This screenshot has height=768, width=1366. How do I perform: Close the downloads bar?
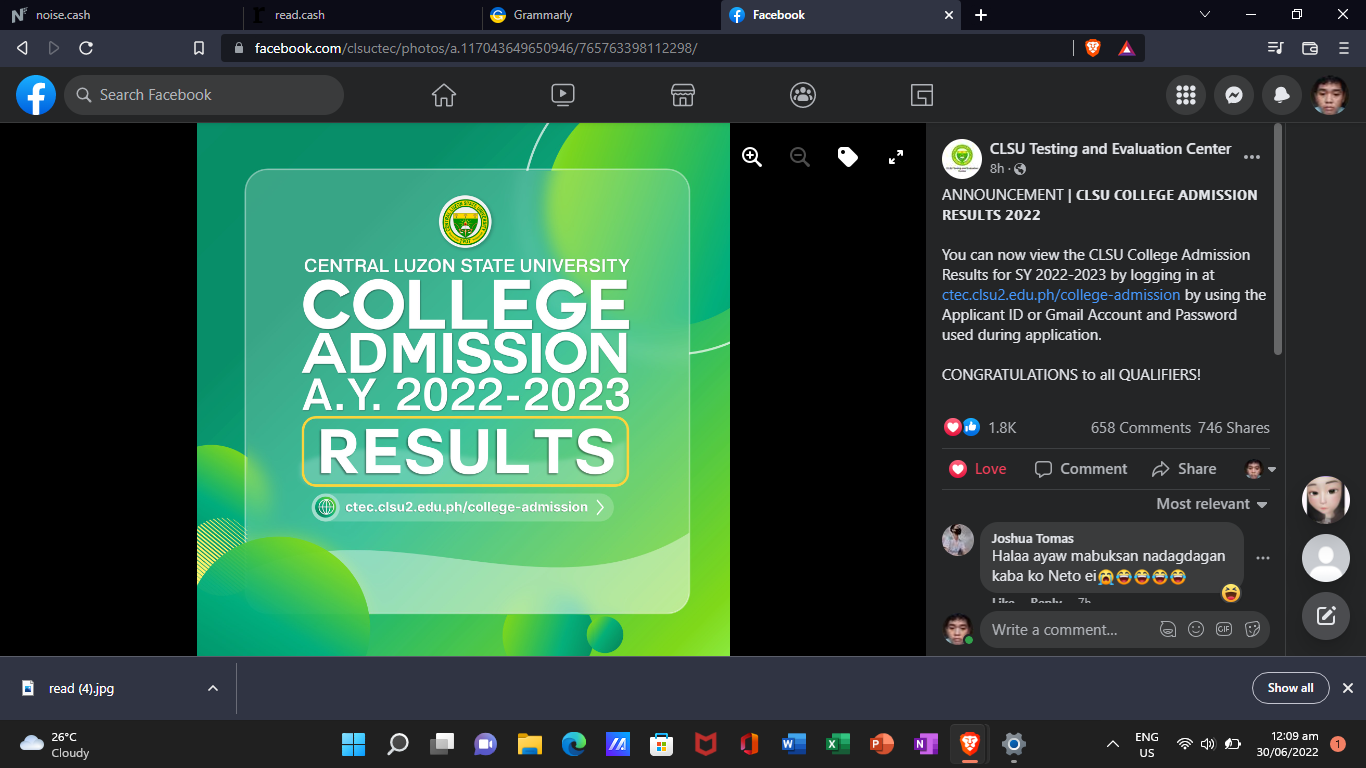[x=1347, y=688]
